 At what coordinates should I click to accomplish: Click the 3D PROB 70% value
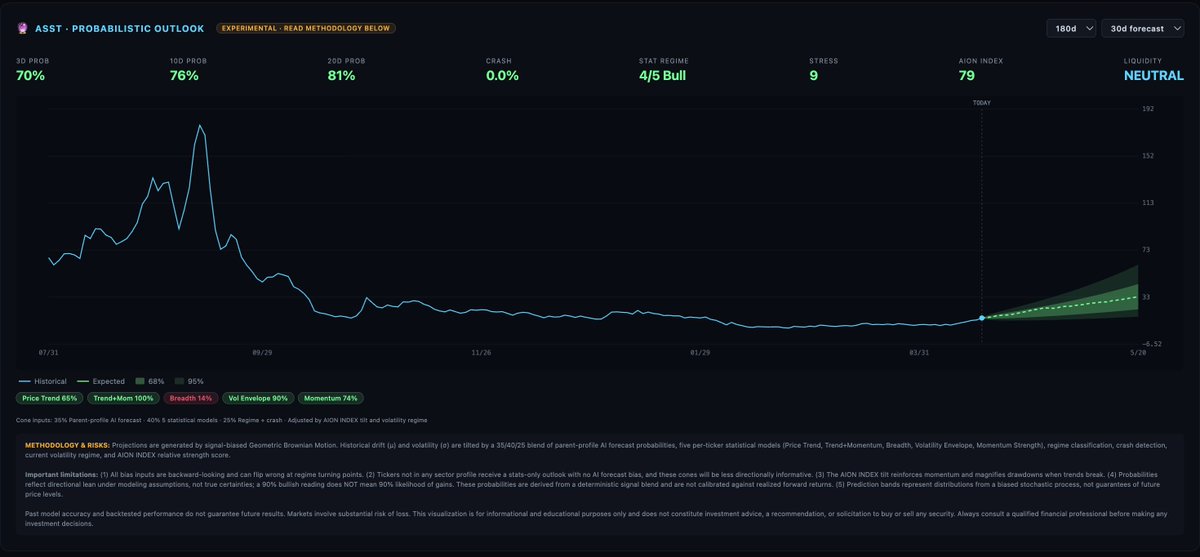point(31,75)
